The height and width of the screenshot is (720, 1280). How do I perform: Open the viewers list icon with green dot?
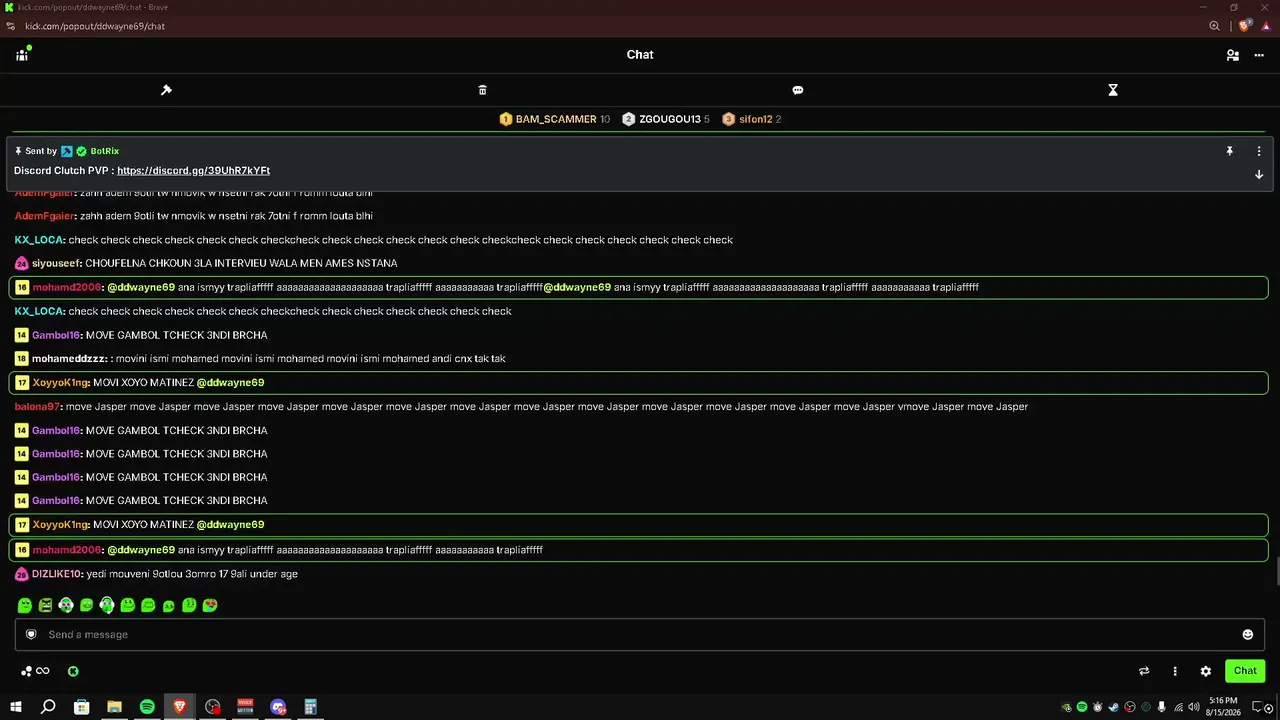[22, 54]
